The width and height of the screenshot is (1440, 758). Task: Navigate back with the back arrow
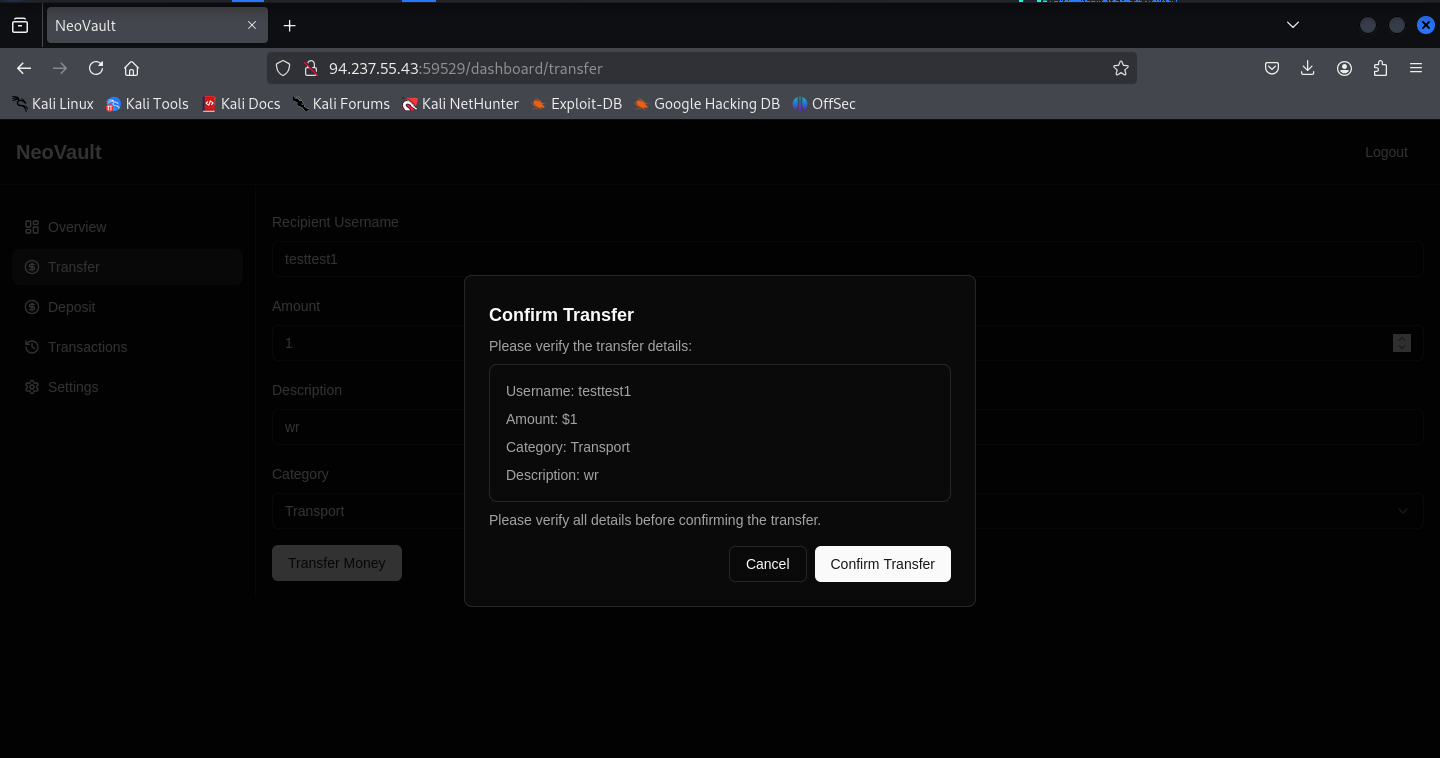(24, 68)
